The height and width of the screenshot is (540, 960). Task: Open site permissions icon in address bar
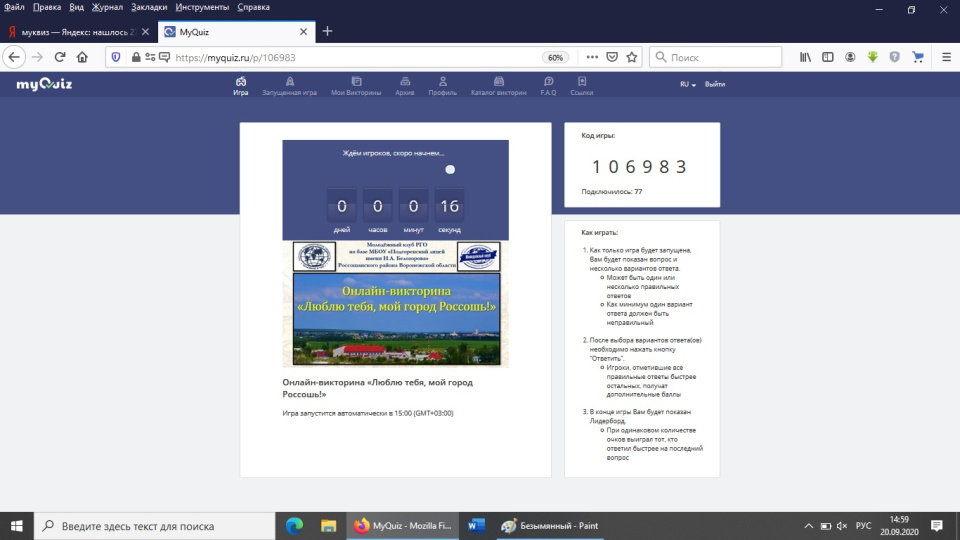(150, 57)
